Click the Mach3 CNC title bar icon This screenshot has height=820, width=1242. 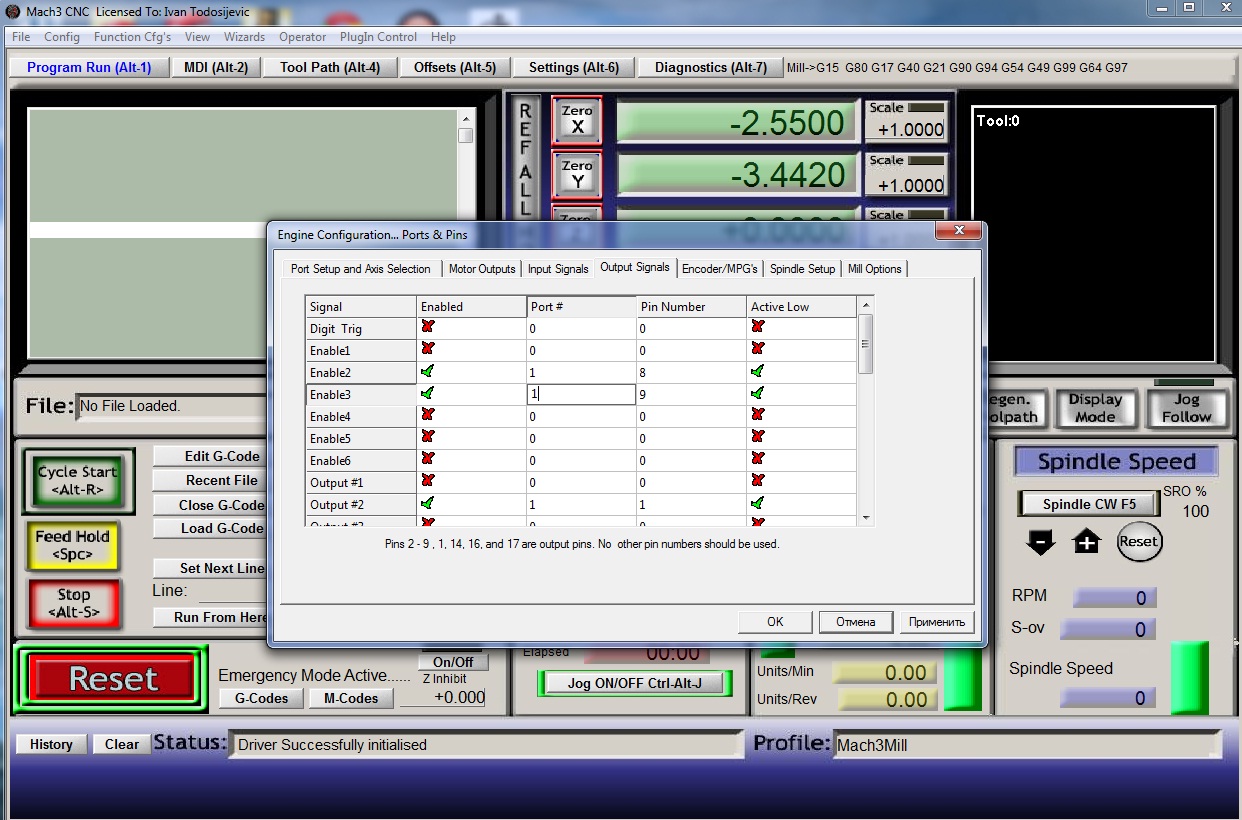pyautogui.click(x=13, y=11)
